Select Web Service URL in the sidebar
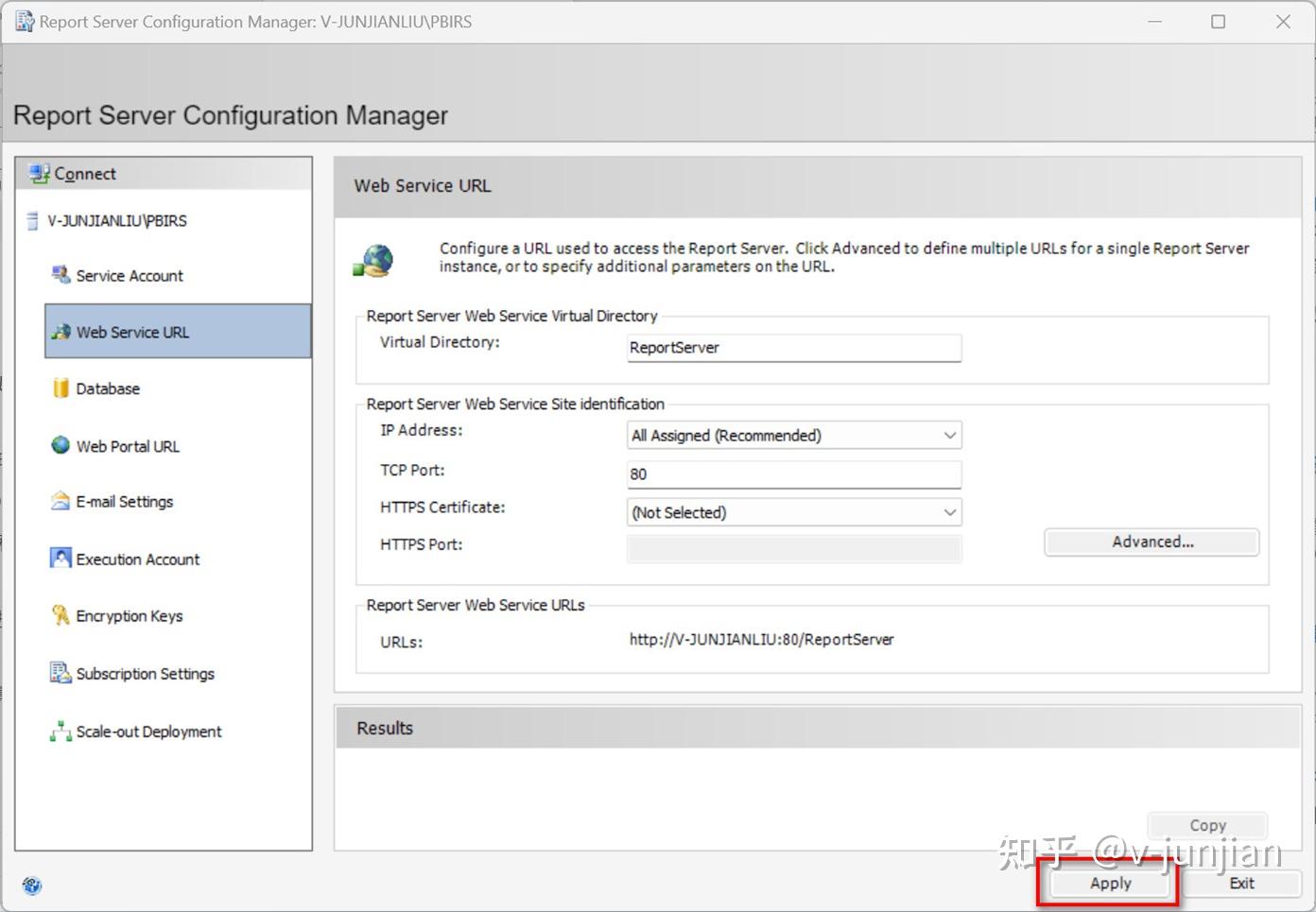 click(178, 332)
